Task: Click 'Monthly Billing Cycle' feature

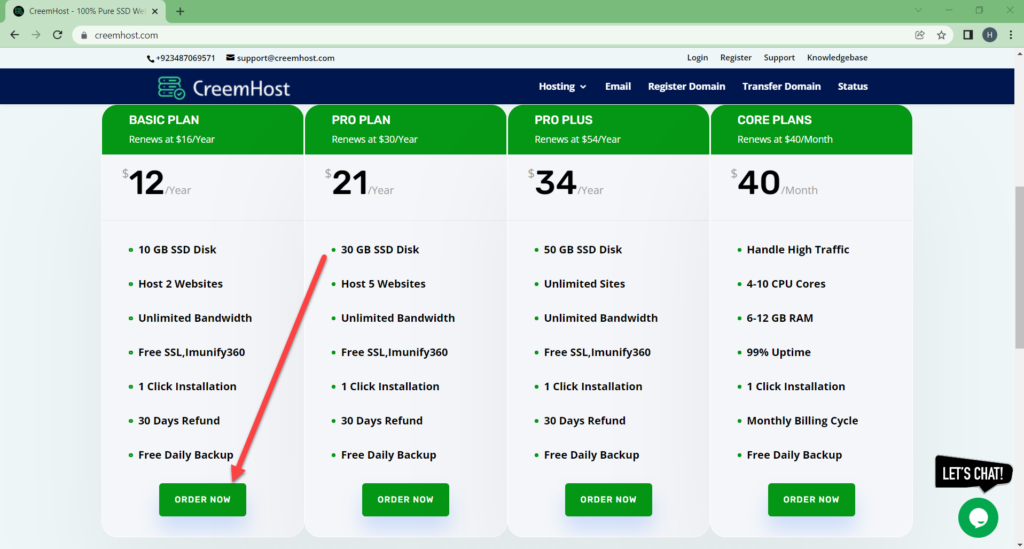Action: 803,421
